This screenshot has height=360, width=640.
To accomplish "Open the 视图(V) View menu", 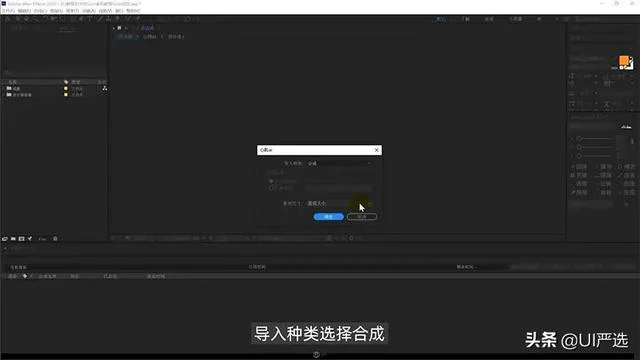I will click(x=105, y=11).
